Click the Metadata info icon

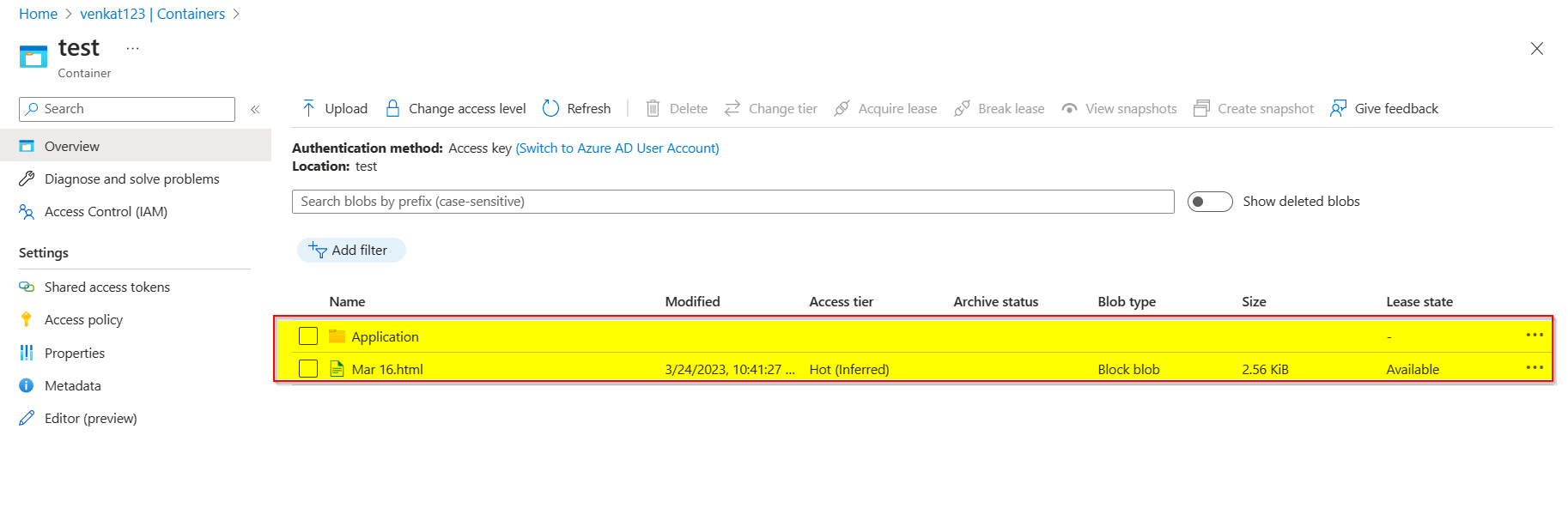pyautogui.click(x=27, y=385)
